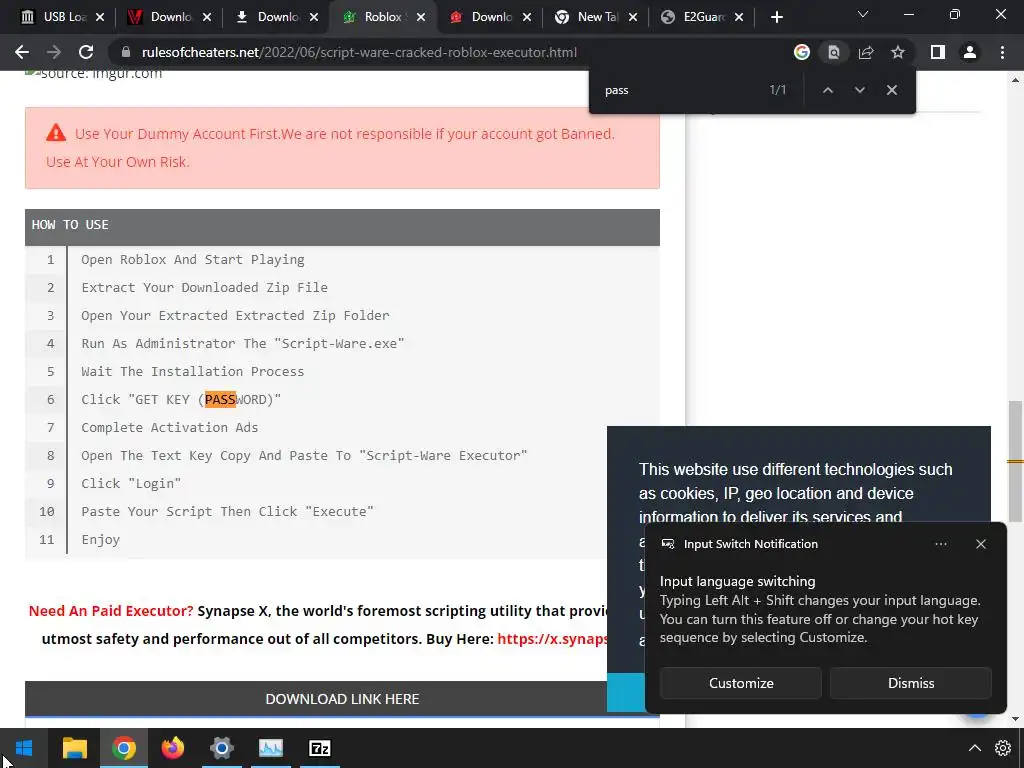Go to previous find result
This screenshot has height=768, width=1024.
pyautogui.click(x=827, y=90)
